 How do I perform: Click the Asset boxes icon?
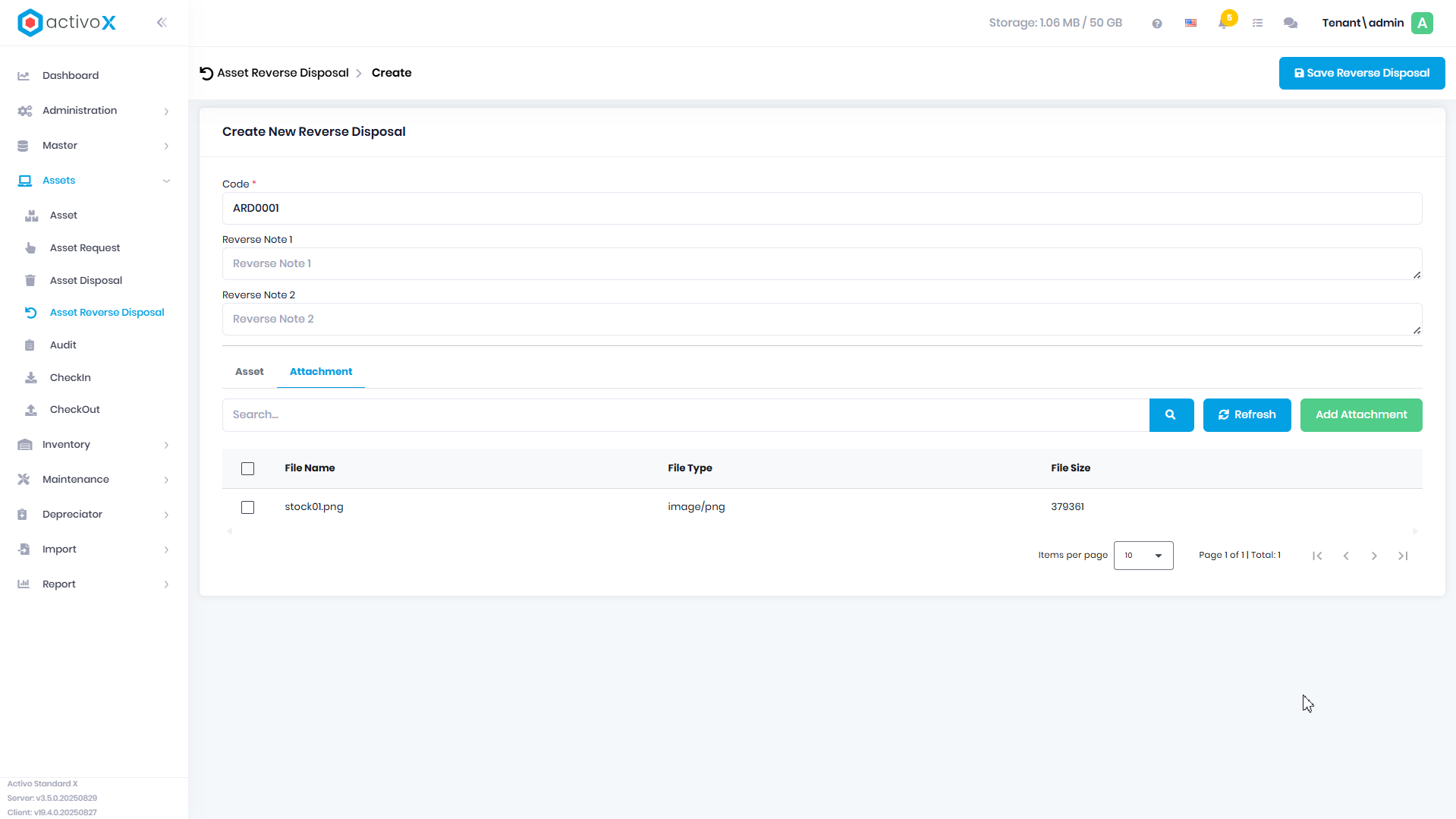31,216
